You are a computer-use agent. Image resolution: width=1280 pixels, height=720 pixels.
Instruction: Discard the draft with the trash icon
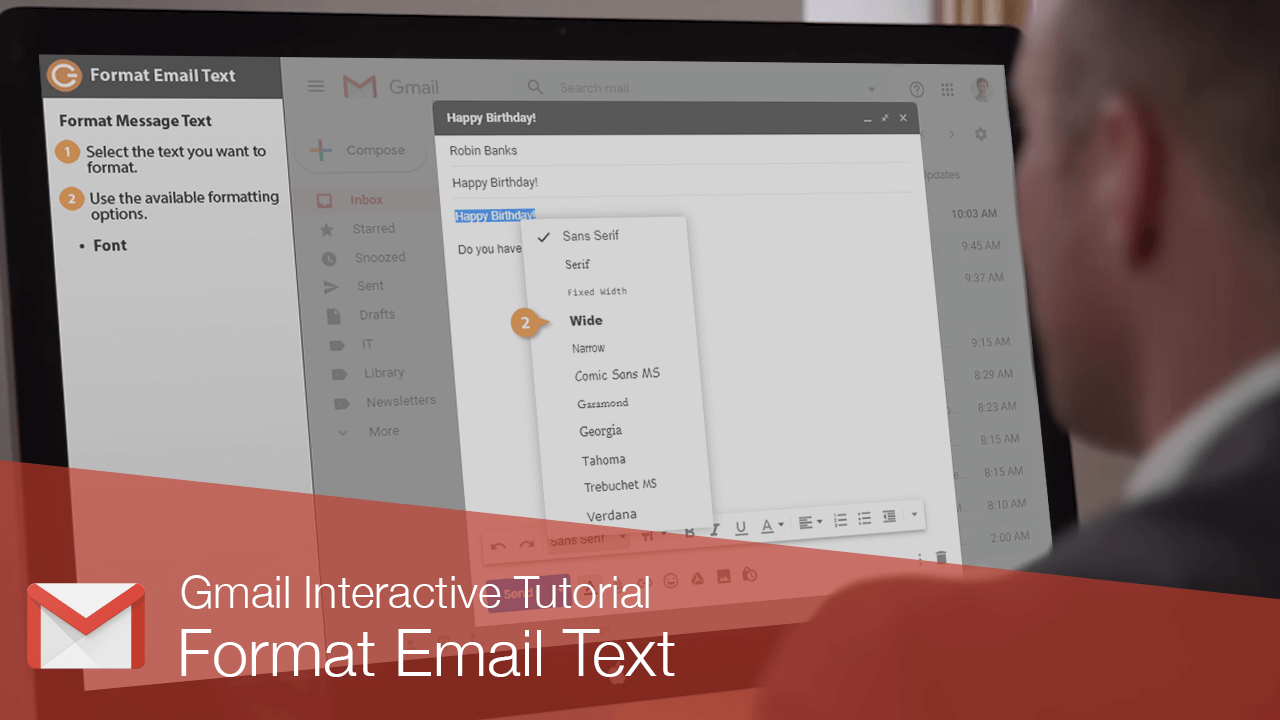click(x=941, y=557)
